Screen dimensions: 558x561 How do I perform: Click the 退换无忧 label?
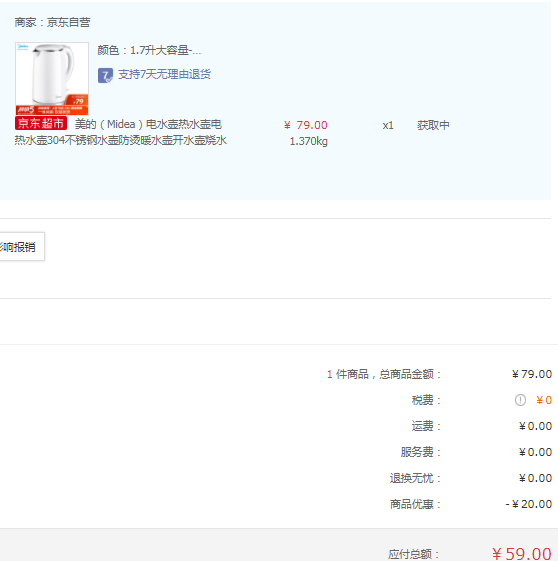pos(415,478)
